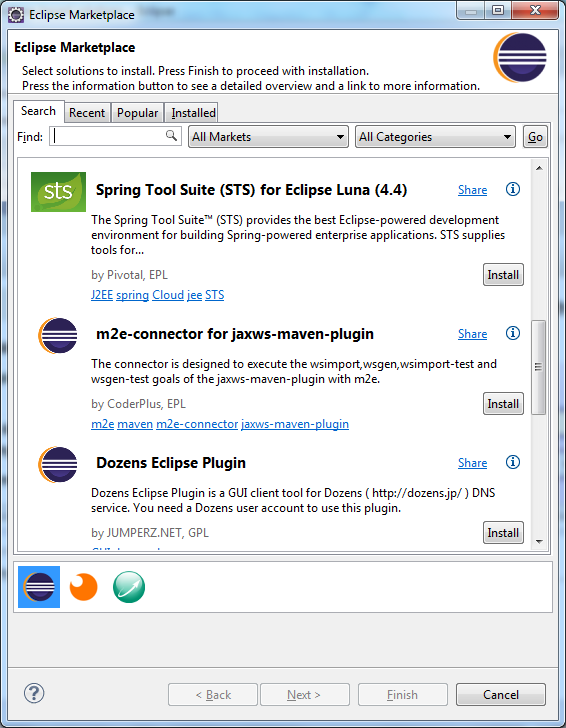Click the scrollbar down arrow
Viewport: 566px width, 728px height.
539,541
